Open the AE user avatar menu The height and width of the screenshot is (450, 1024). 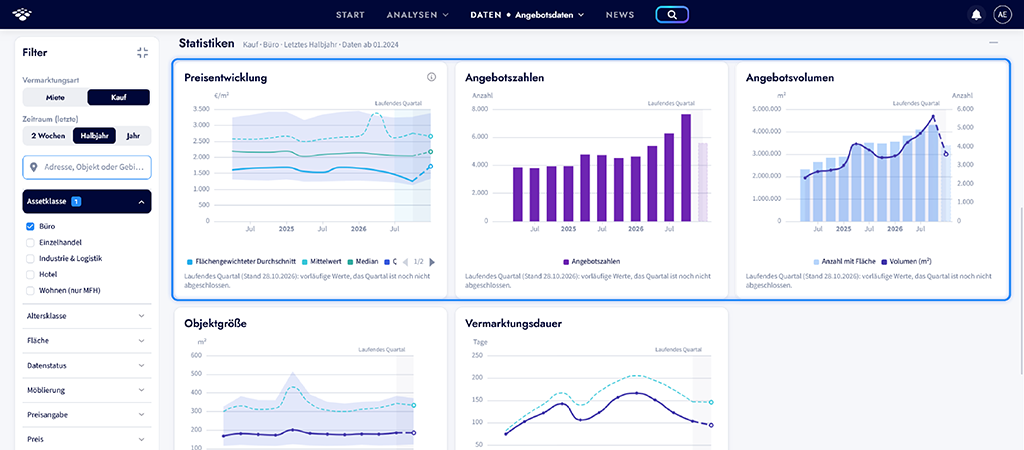pyautogui.click(x=1001, y=14)
